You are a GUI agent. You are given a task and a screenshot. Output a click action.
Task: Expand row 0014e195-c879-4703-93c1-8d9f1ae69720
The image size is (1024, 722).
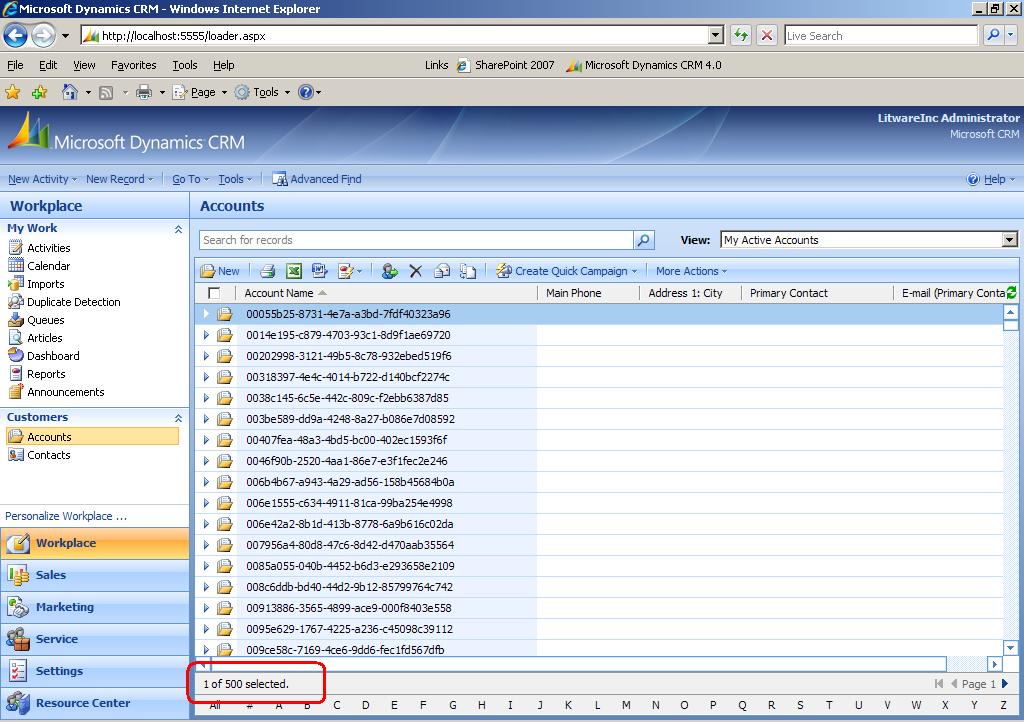(206, 335)
